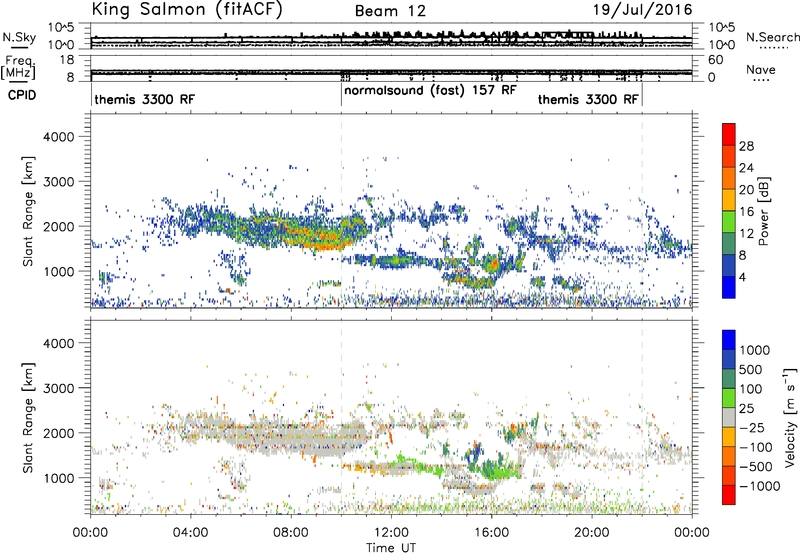Screen dimensions: 800x554
Task: Click the "Velocity [m s-1]" colorbar title
Action: [x=790, y=417]
